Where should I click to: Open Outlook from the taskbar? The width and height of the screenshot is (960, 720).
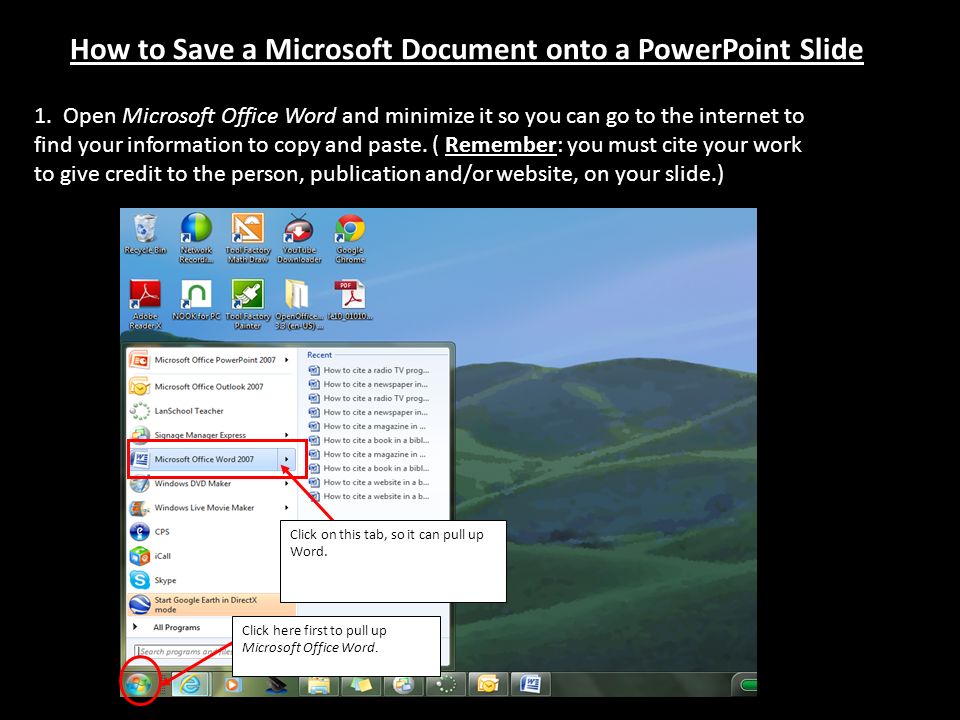click(x=488, y=684)
